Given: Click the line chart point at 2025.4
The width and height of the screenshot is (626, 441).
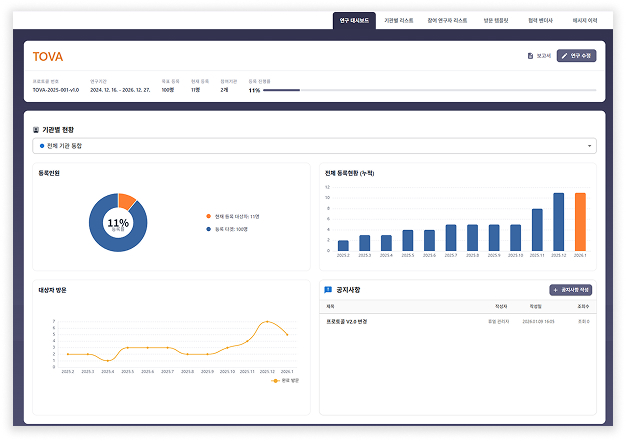Looking at the screenshot, I should [108, 361].
